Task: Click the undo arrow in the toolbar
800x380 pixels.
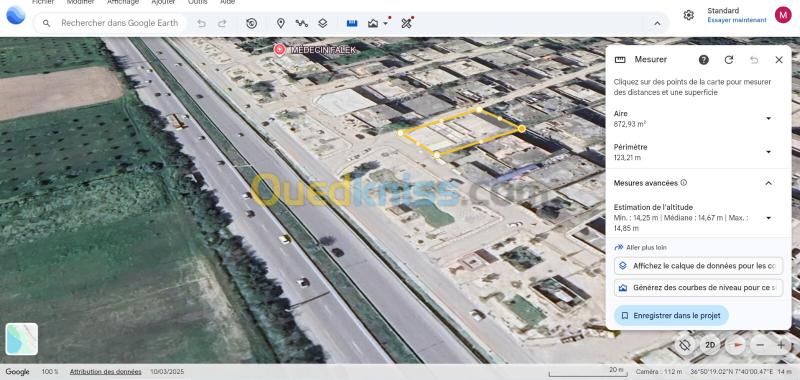Action: pyautogui.click(x=202, y=23)
